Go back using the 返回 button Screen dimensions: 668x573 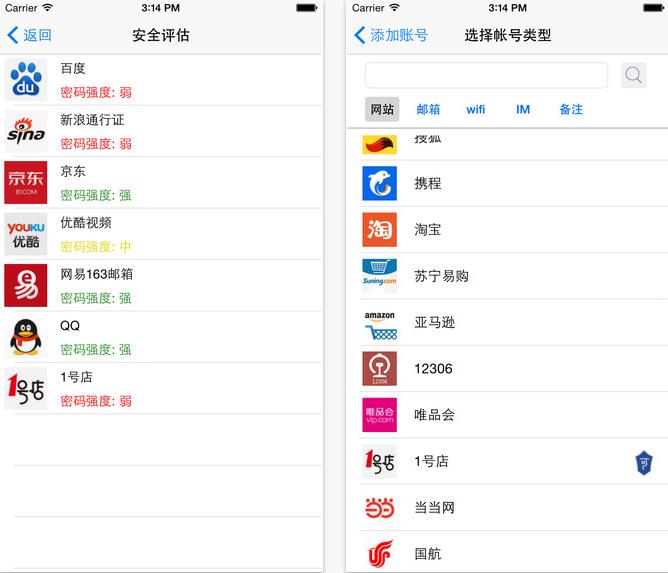30,35
